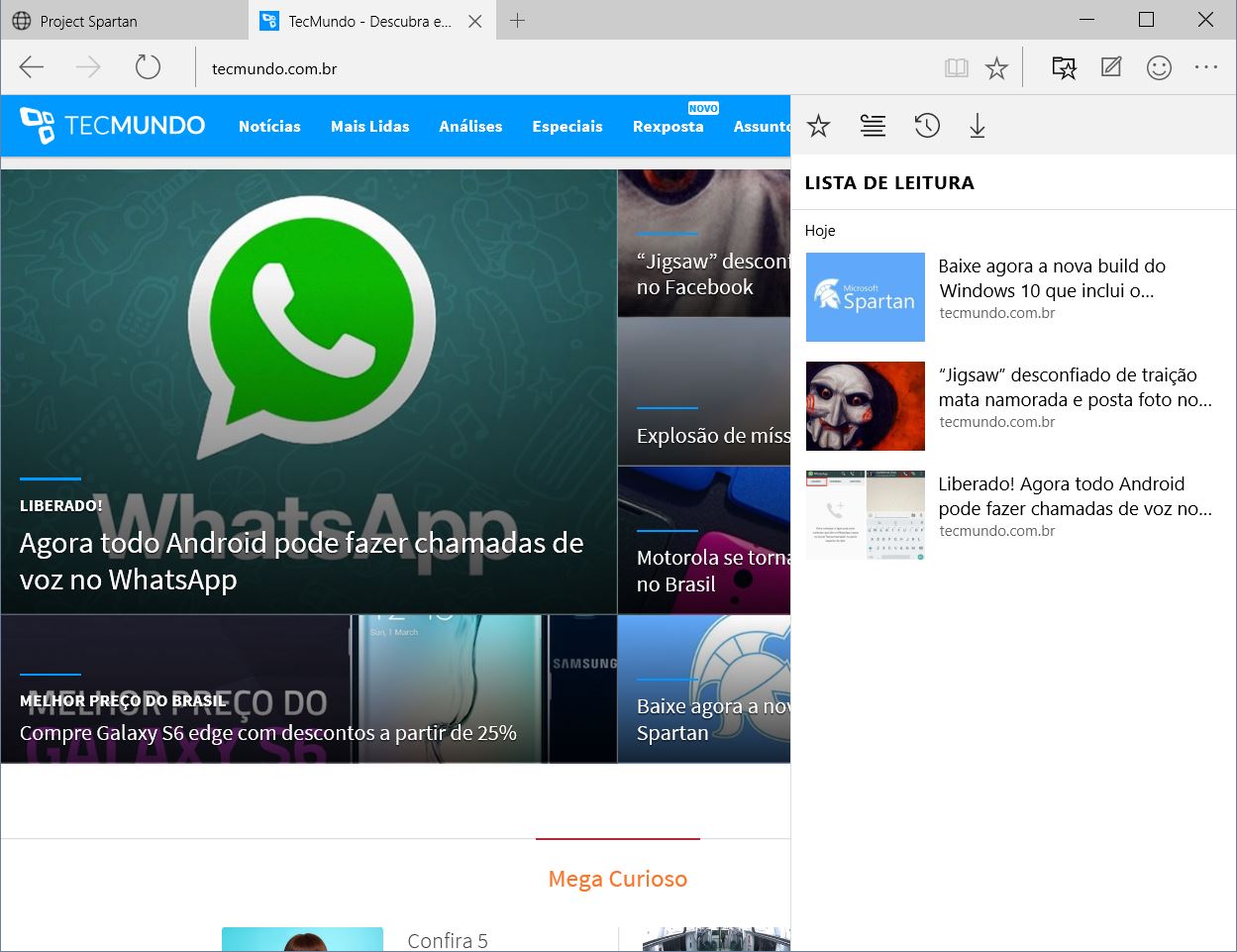The image size is (1237, 952).
Task: Open the Mais Lidas menu
Action: (x=370, y=127)
